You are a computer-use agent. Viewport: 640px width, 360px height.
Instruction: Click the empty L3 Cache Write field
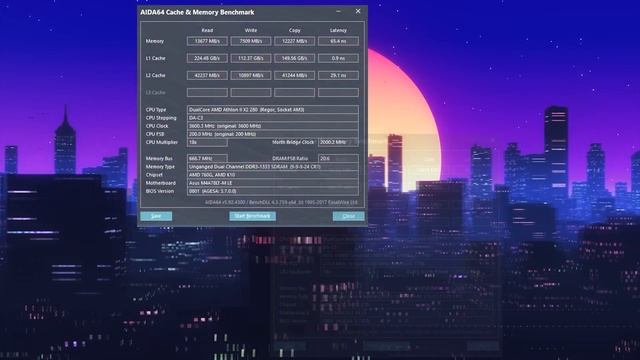click(251, 93)
